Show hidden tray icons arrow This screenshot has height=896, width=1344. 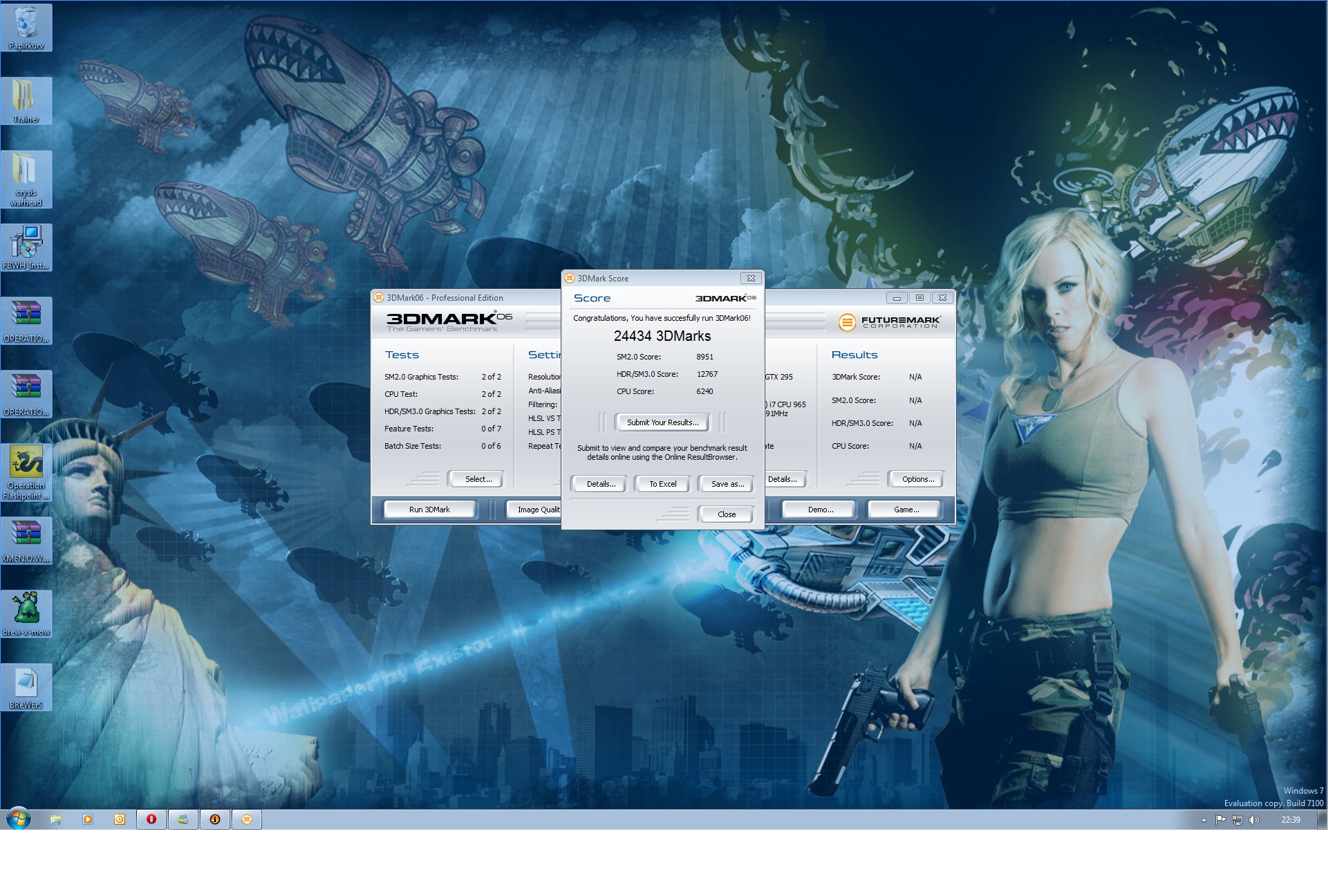click(1204, 820)
